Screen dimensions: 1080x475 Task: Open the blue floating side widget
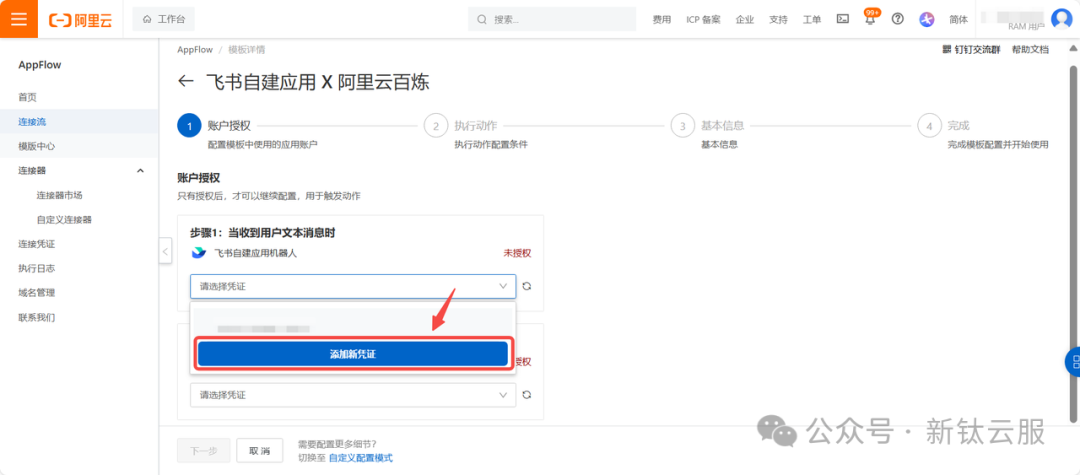1072,361
